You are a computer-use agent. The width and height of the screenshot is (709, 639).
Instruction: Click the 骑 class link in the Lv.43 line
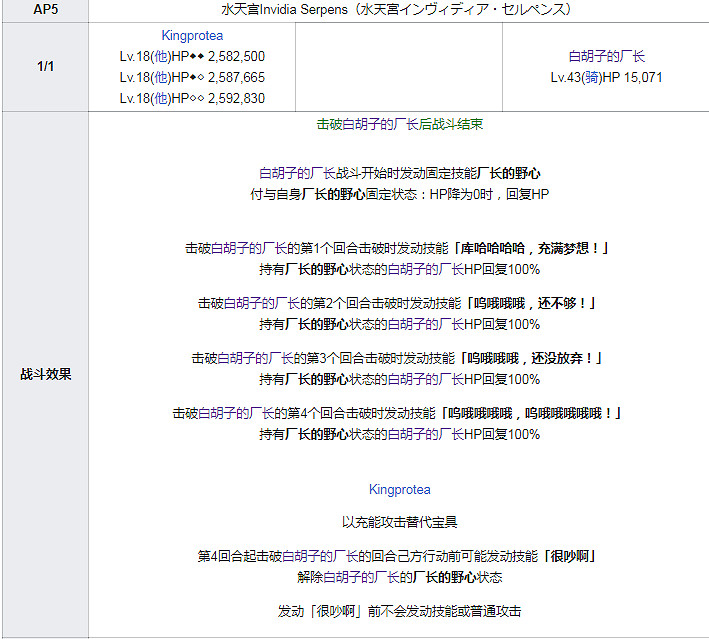click(592, 77)
